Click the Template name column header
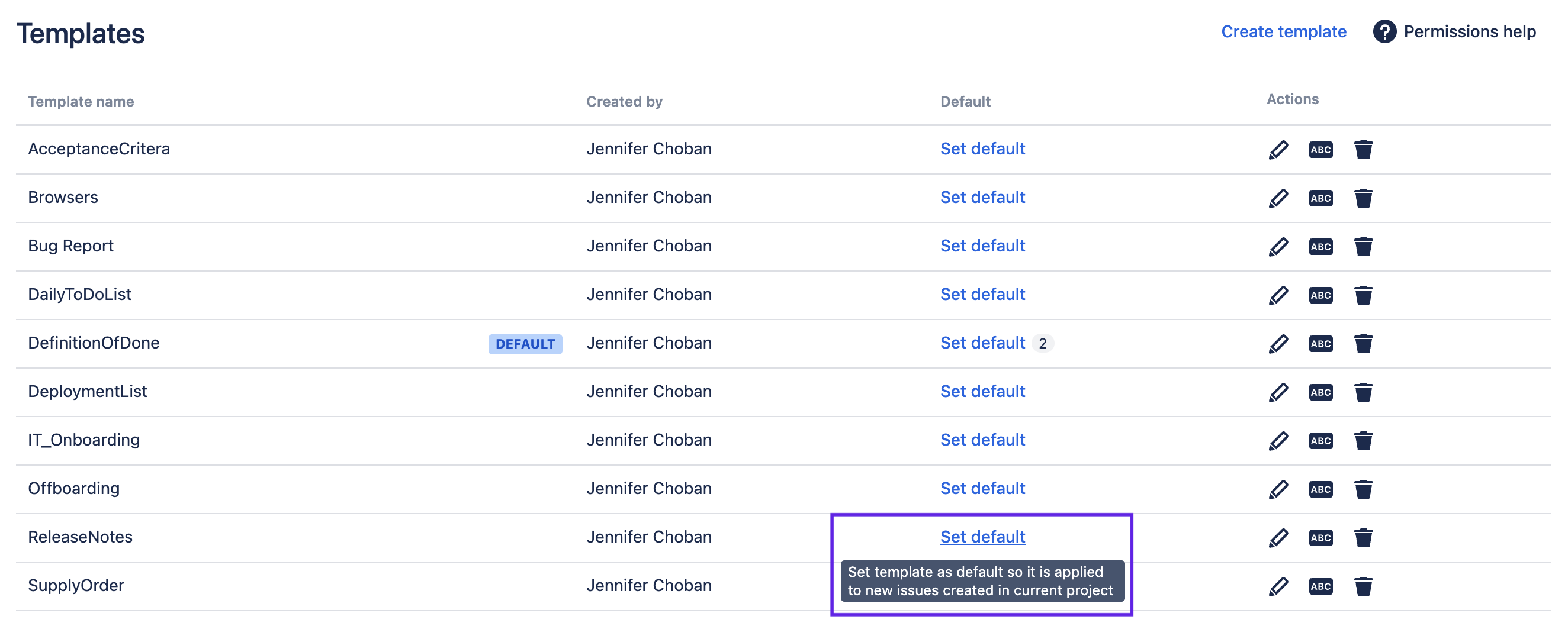The image size is (1568, 626). [81, 102]
